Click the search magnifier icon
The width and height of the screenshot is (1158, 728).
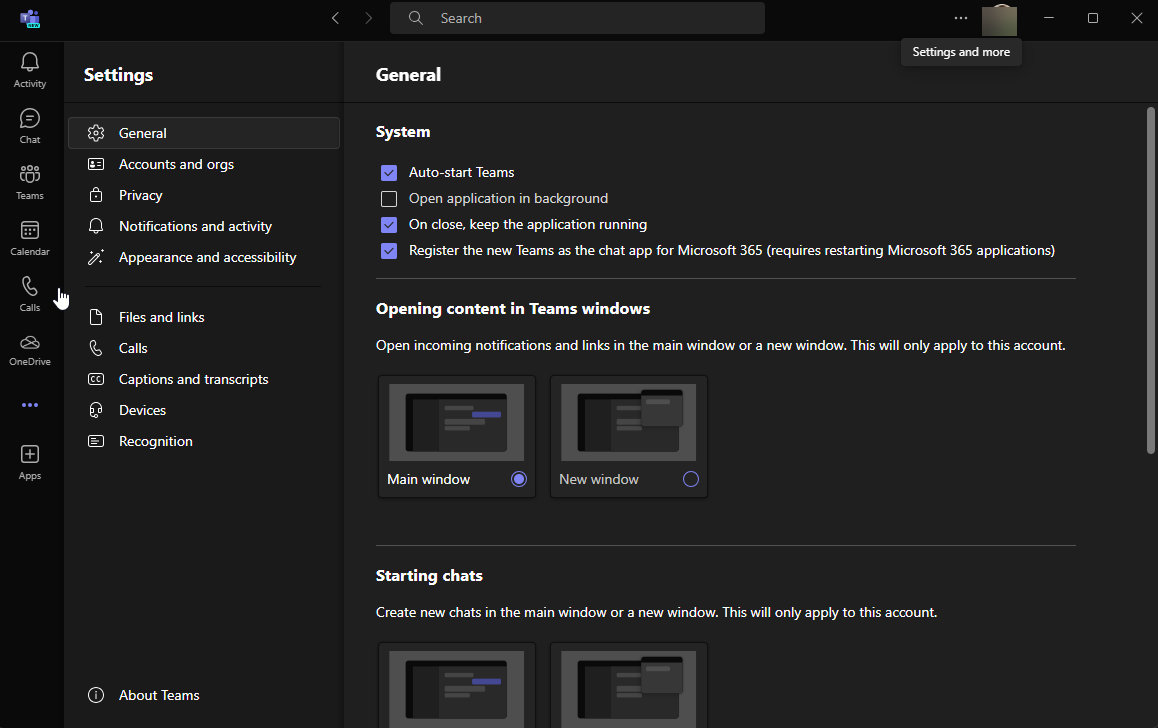416,18
